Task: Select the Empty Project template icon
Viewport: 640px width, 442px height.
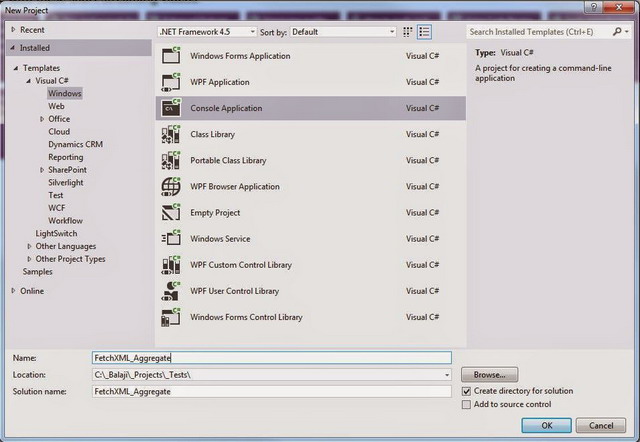Action: click(x=171, y=212)
